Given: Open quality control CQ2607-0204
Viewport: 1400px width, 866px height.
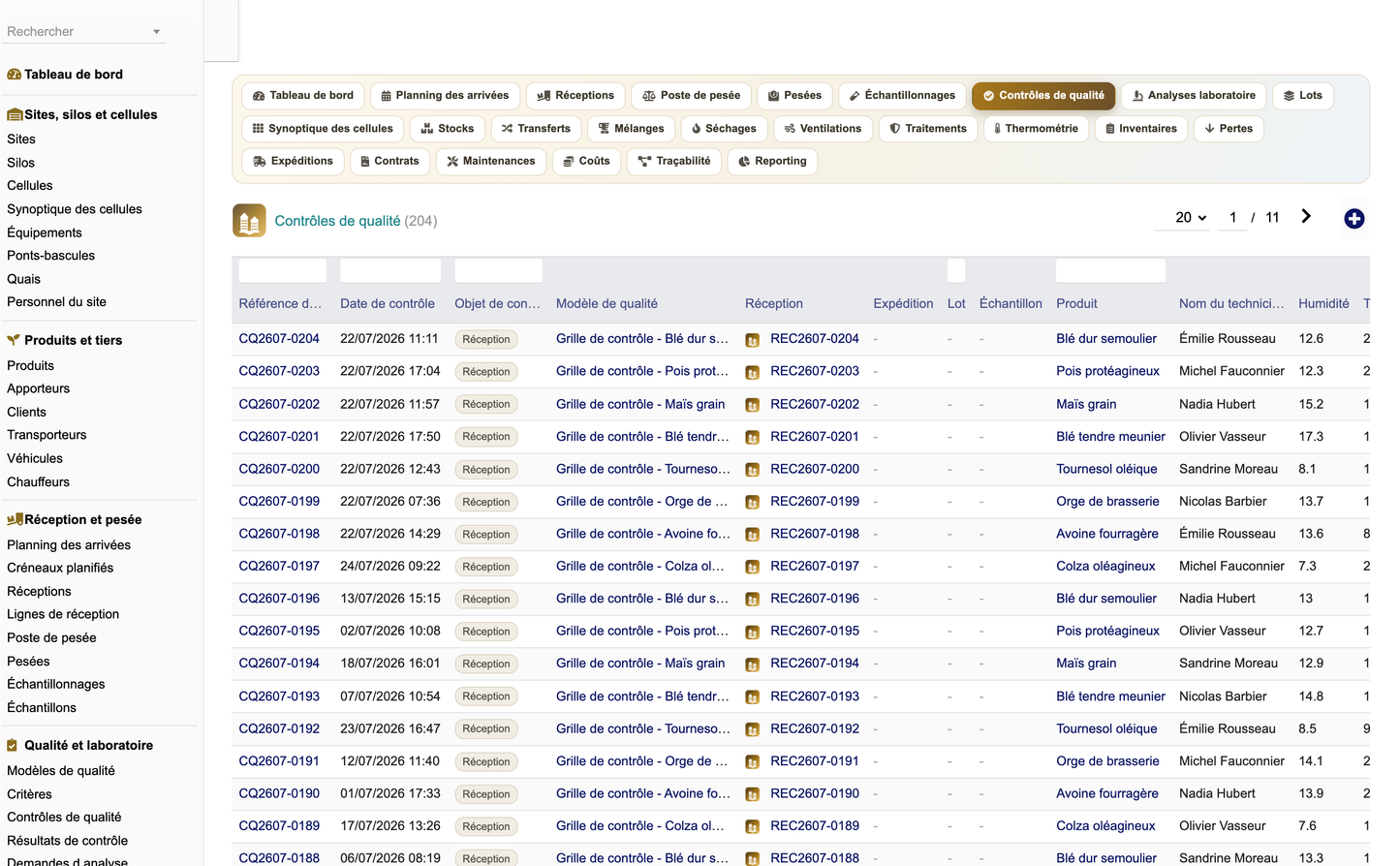Looking at the screenshot, I should 279,339.
